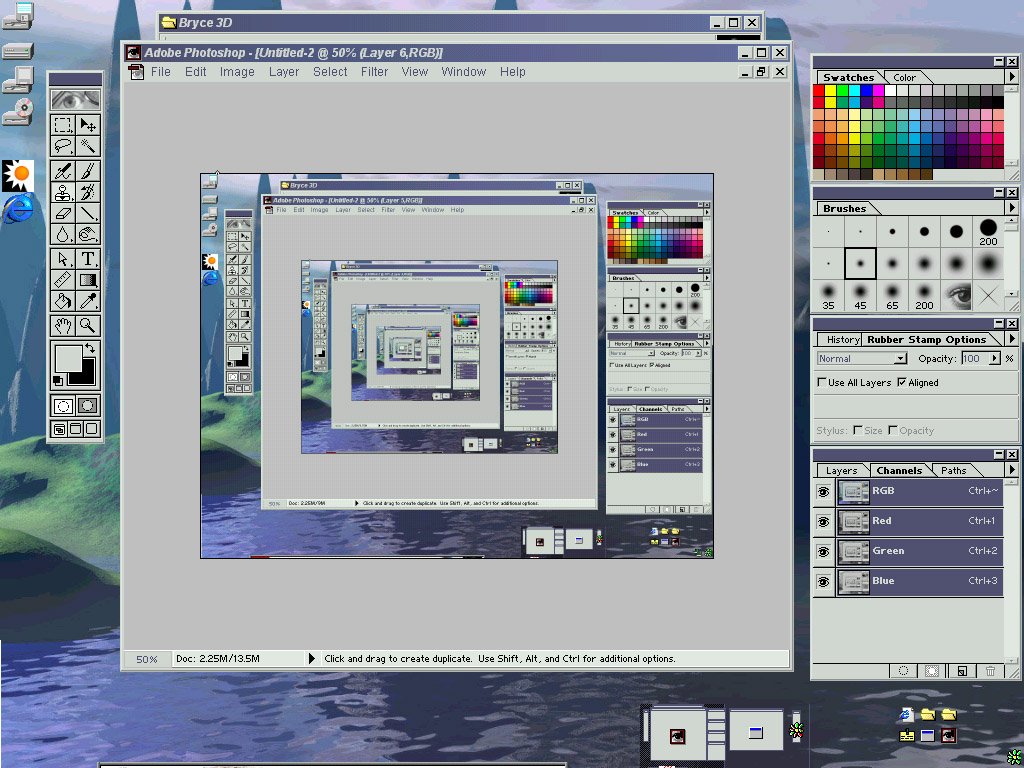The width and height of the screenshot is (1024, 768).
Task: Select the Eraser tool
Action: [x=63, y=213]
